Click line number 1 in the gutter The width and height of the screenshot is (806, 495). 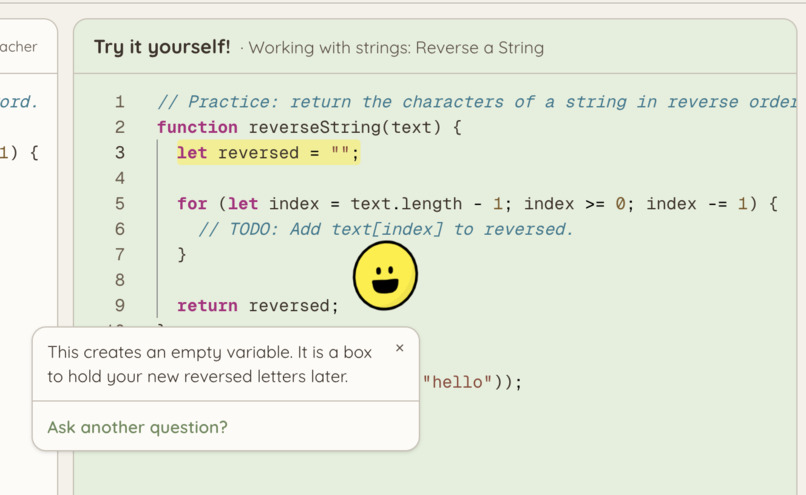(120, 102)
